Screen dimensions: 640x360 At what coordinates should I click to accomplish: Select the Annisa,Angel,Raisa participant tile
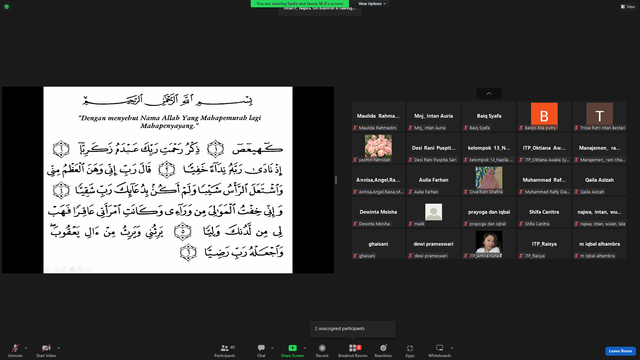click(378, 180)
